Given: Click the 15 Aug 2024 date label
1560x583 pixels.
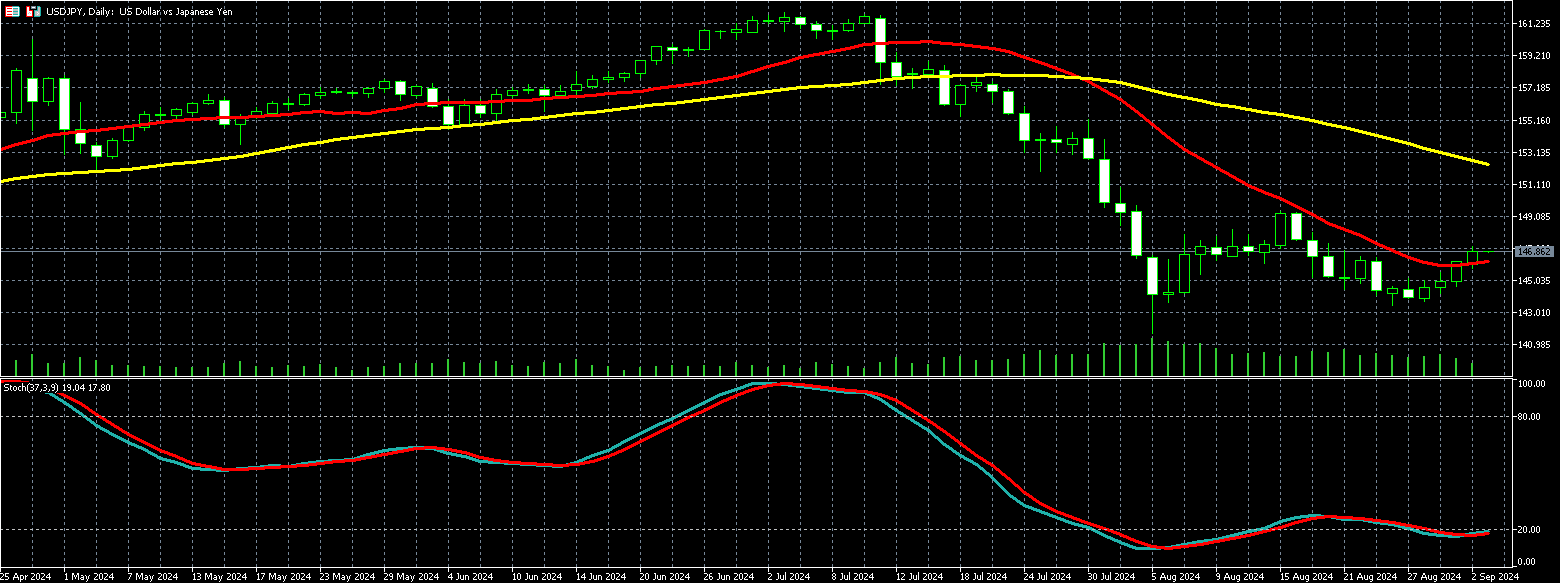Looking at the screenshot, I should tap(1306, 577).
